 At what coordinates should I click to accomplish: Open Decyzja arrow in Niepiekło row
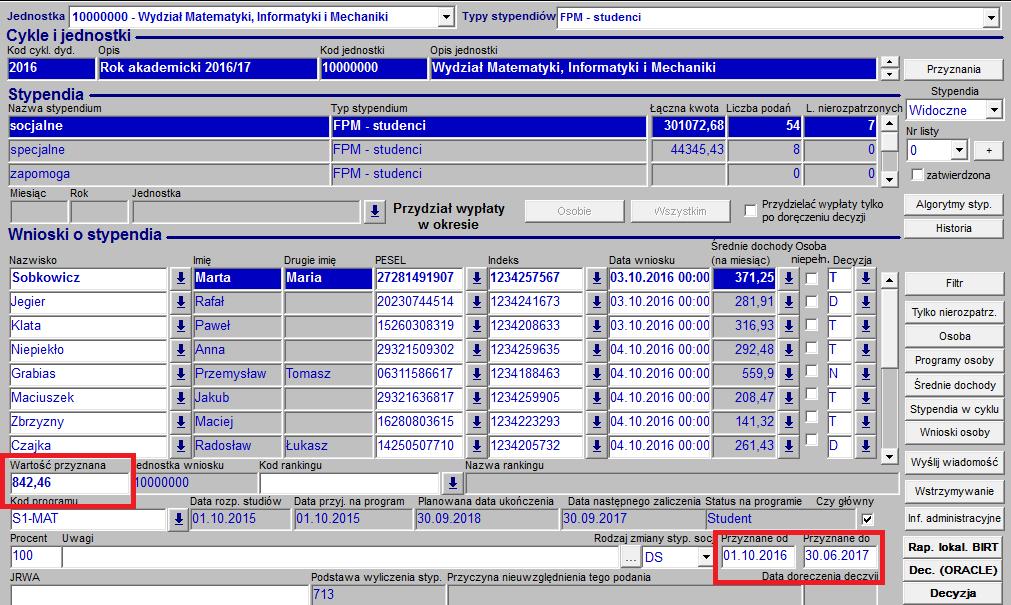point(865,350)
